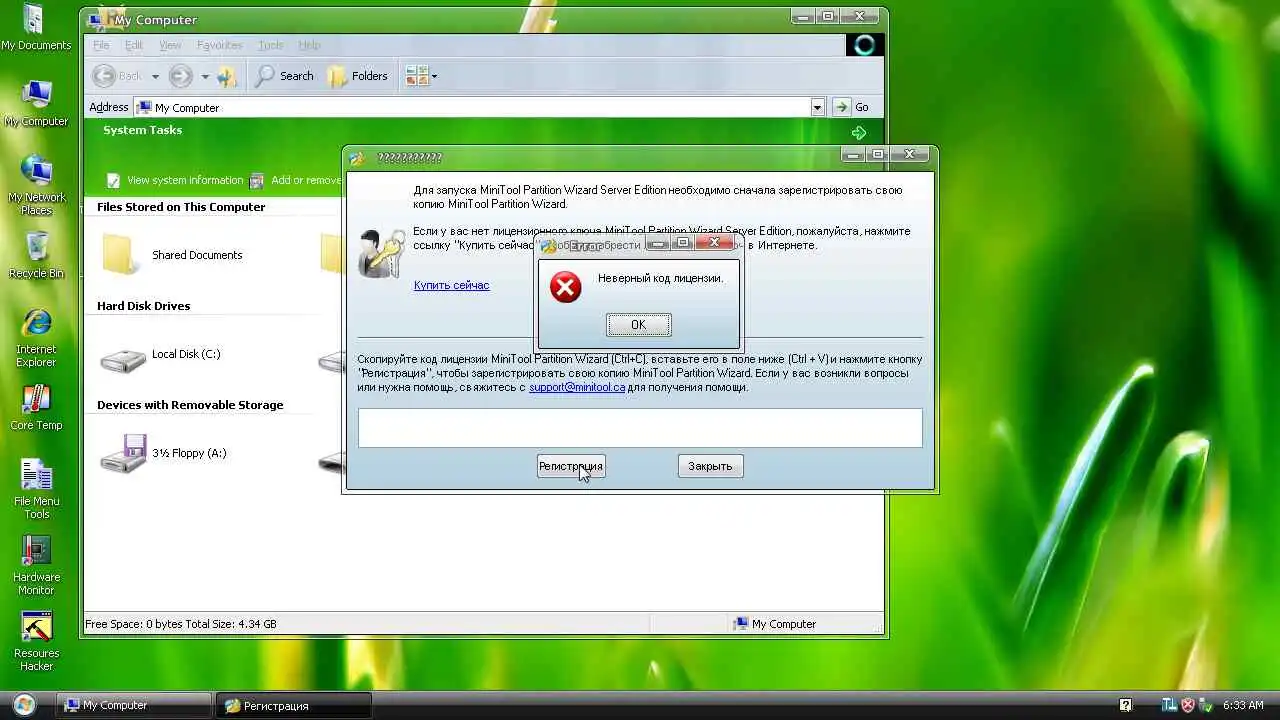
Task: Click Add or remove programs task link
Action: click(295, 180)
